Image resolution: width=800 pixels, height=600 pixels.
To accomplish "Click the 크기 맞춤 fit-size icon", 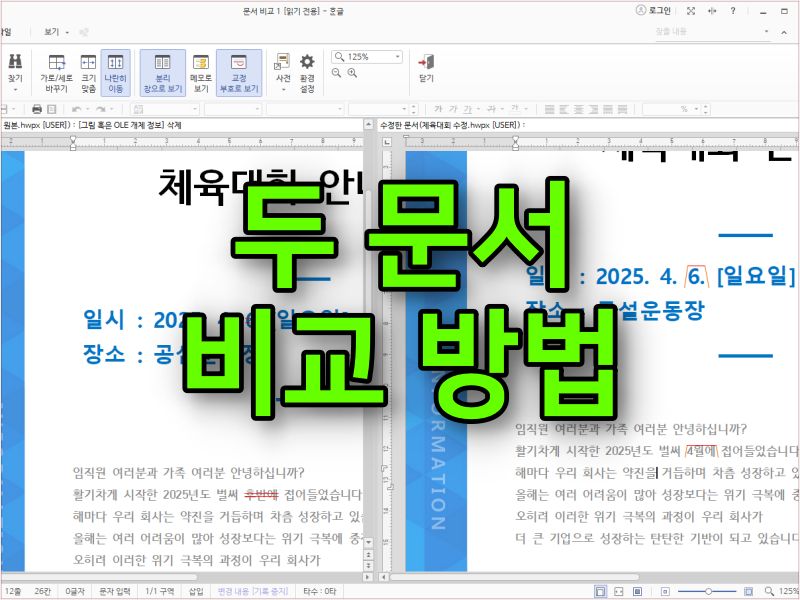I will (87, 60).
